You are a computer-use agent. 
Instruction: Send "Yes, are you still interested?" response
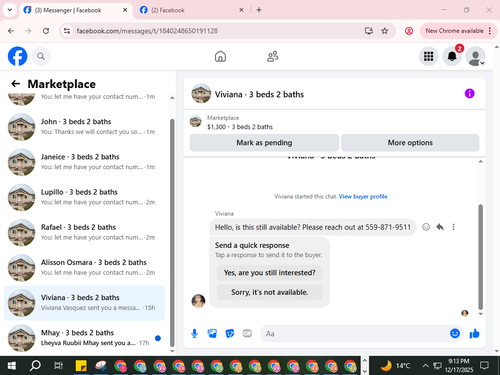coord(269,273)
